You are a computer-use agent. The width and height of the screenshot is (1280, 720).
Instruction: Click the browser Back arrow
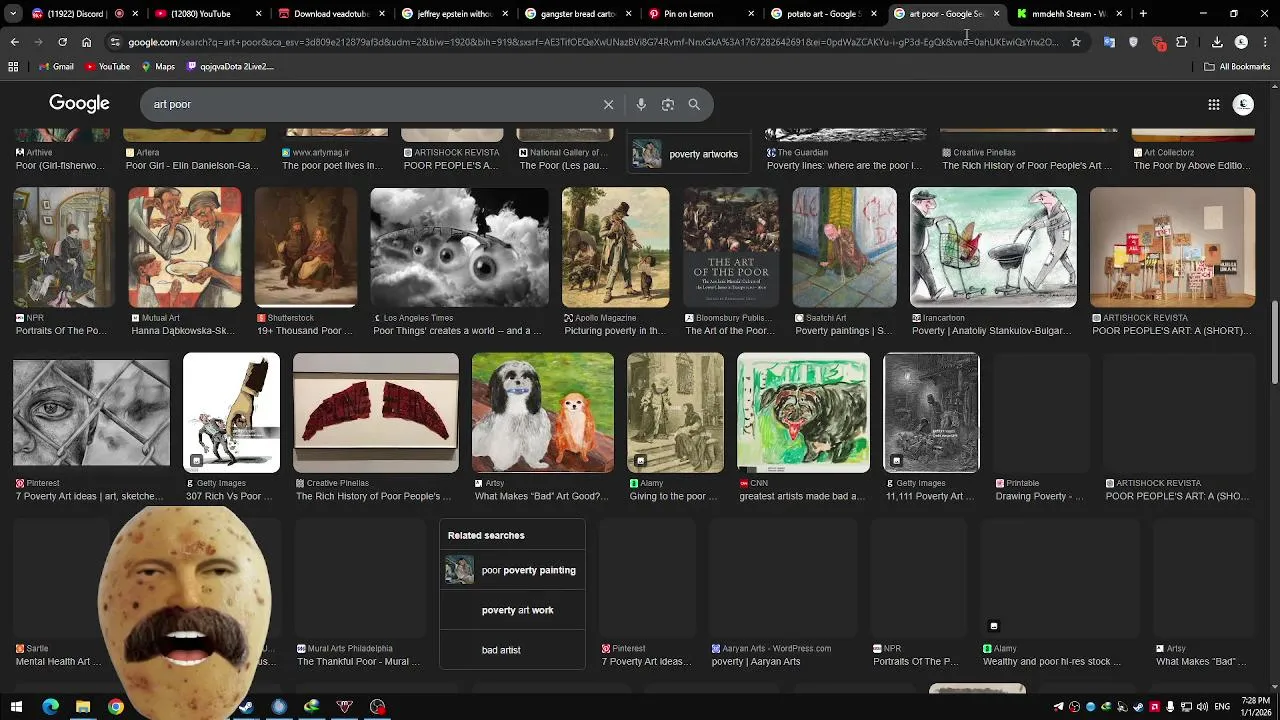(14, 42)
